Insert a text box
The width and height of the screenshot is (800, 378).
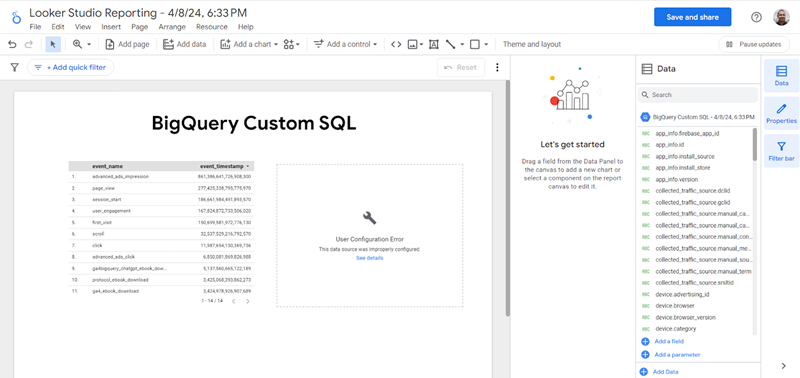434,44
